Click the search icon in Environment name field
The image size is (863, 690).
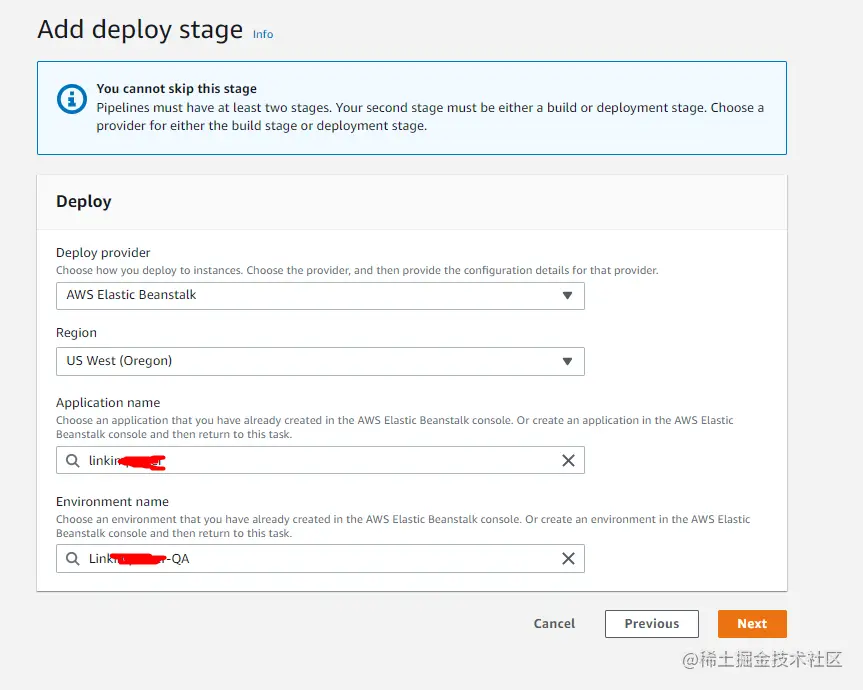coord(72,559)
